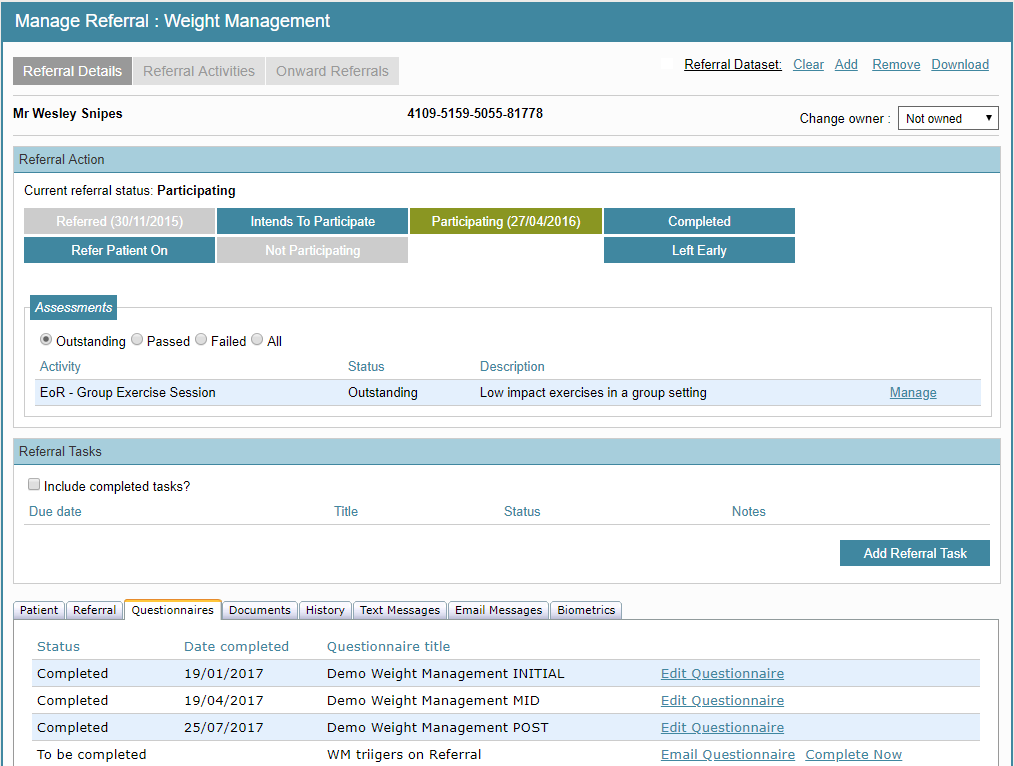Click the EoR - Group Exercise Session activity
Image resolution: width=1014 pixels, height=766 pixels.
[128, 392]
